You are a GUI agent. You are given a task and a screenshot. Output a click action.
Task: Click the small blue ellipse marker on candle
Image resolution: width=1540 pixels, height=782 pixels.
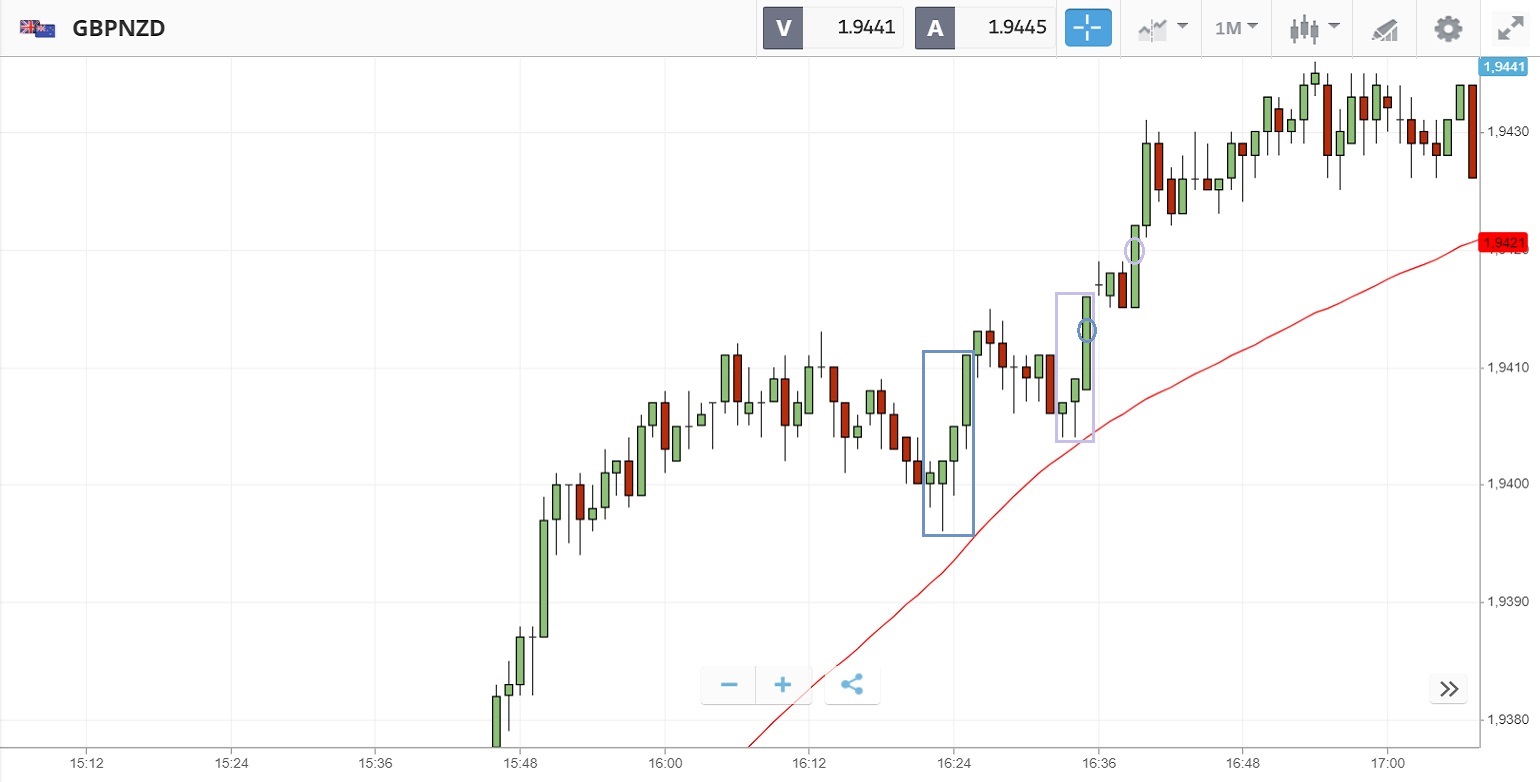pos(1087,329)
